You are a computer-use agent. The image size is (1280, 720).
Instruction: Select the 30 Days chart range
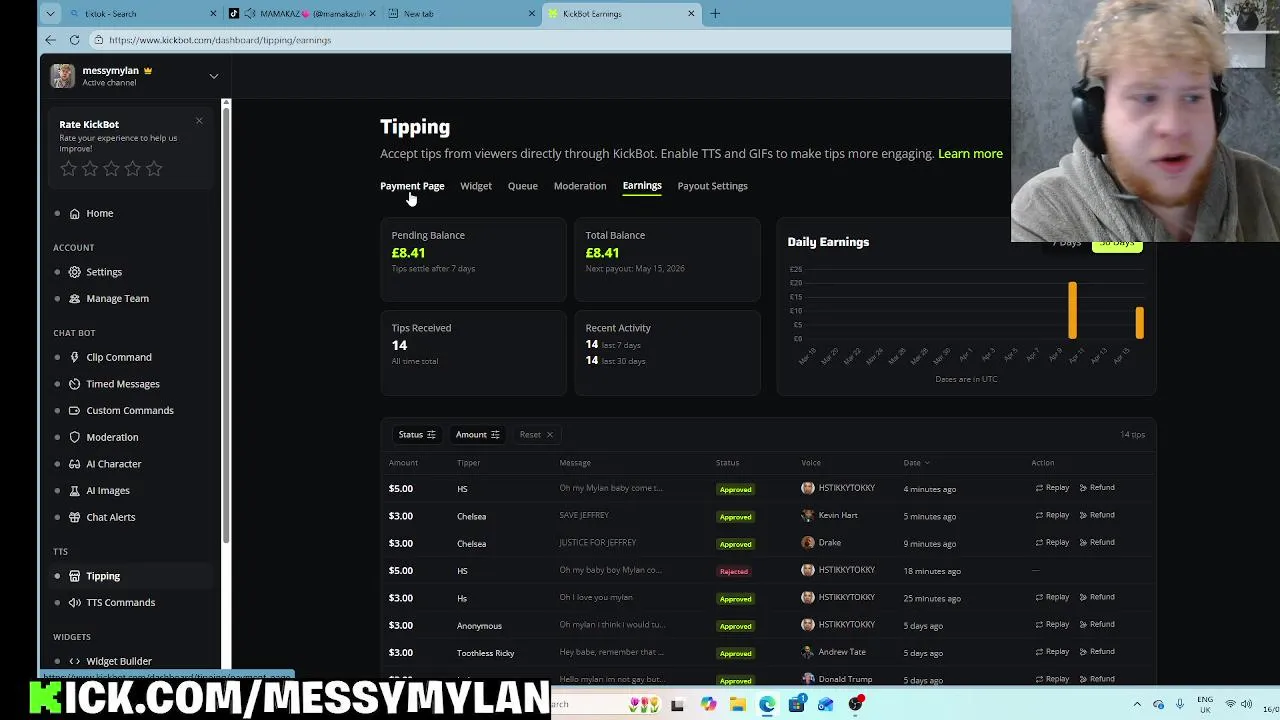pos(1117,243)
